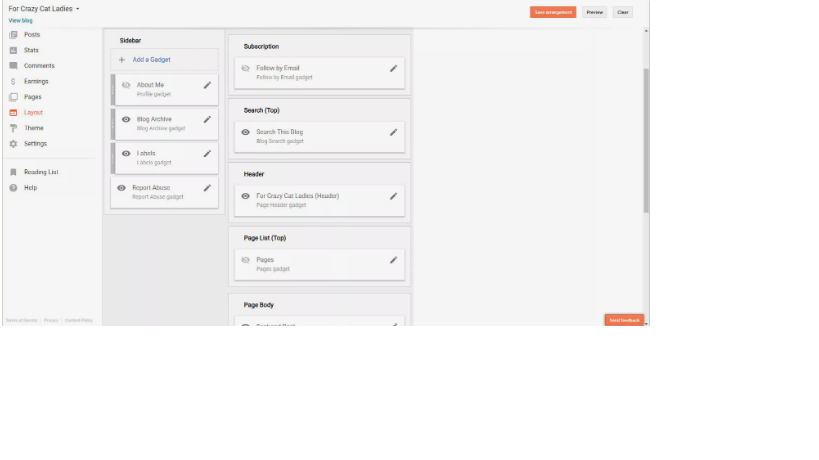This screenshot has width=819, height=460.
Task: Open the Help menu item
Action: [30, 188]
